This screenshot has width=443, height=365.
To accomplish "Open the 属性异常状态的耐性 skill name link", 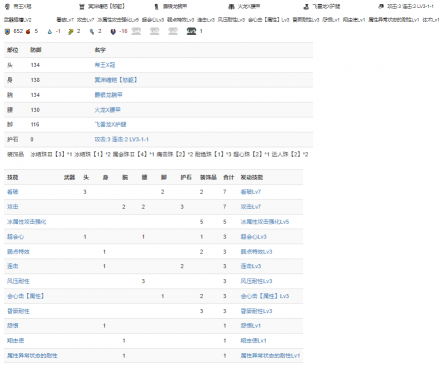I will click(x=32, y=355).
